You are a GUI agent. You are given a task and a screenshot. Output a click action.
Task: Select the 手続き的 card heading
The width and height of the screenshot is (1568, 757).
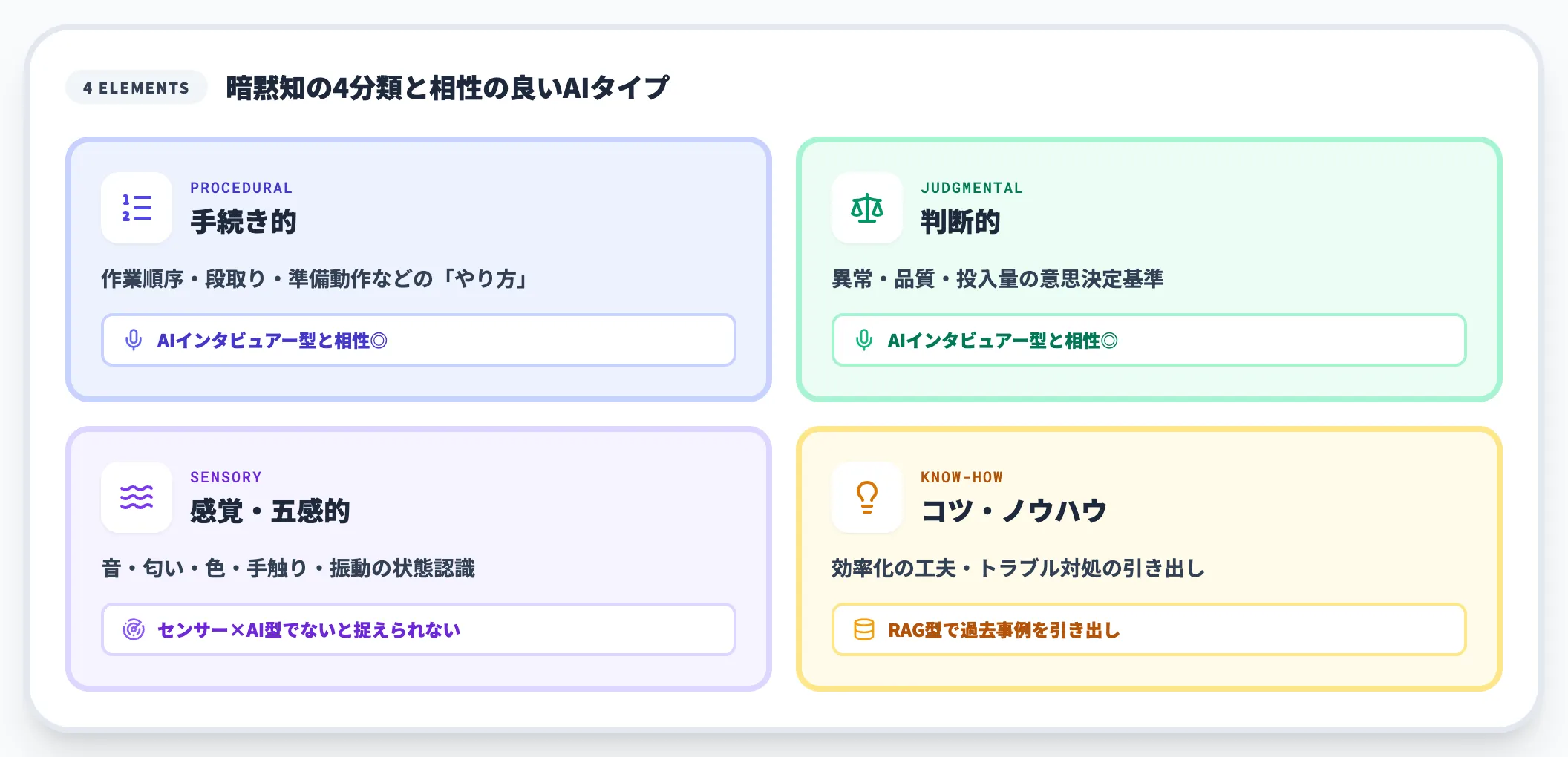click(243, 220)
